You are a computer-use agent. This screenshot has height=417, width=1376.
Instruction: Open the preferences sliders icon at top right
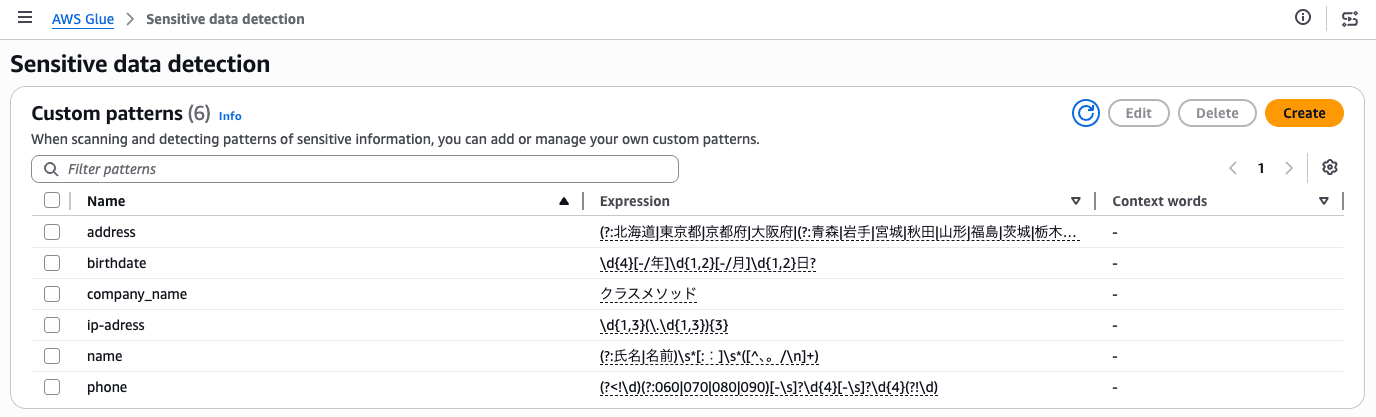pyautogui.click(x=1350, y=18)
